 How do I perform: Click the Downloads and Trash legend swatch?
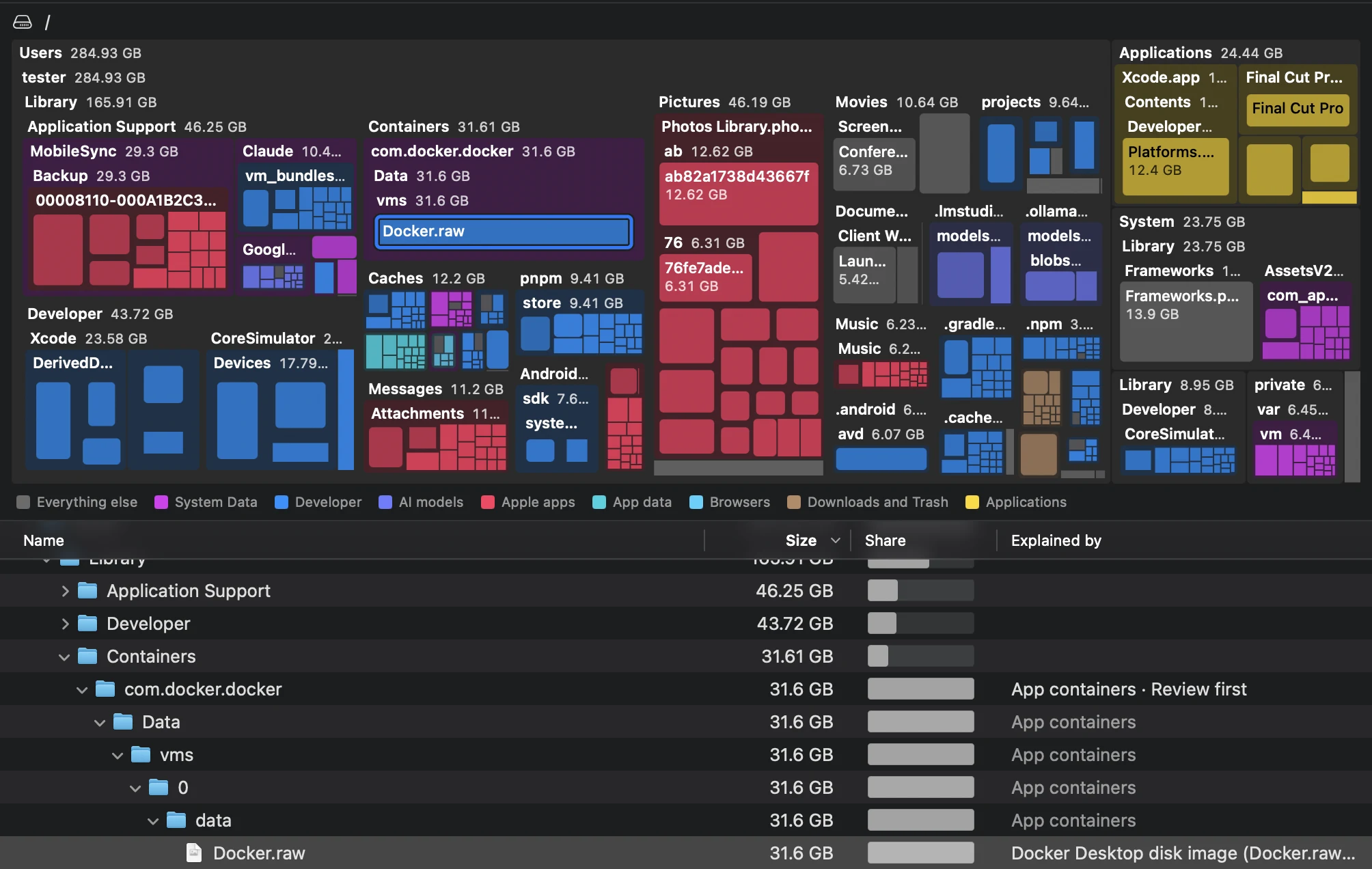pyautogui.click(x=794, y=502)
